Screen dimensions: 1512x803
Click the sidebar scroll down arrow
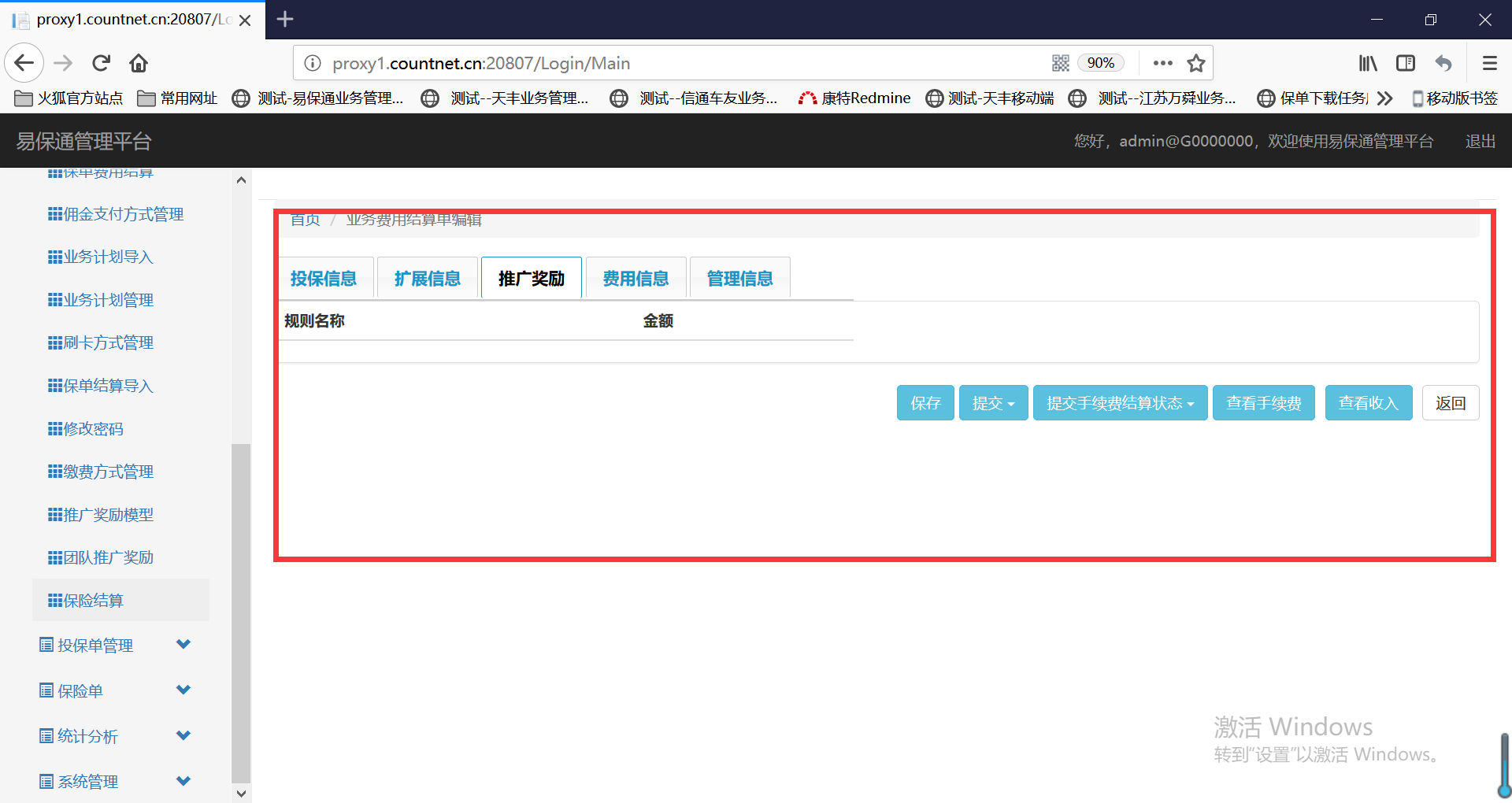coord(241,794)
